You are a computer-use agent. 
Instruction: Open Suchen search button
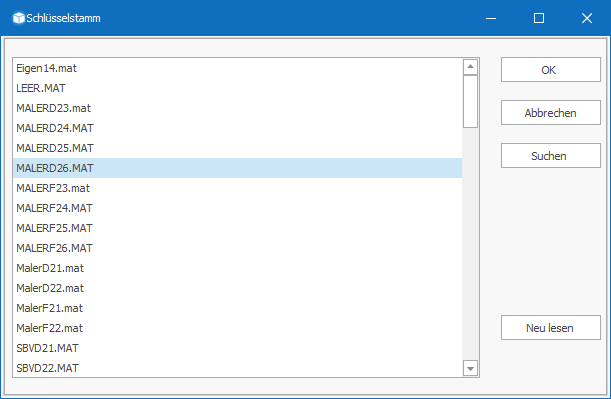click(x=551, y=155)
